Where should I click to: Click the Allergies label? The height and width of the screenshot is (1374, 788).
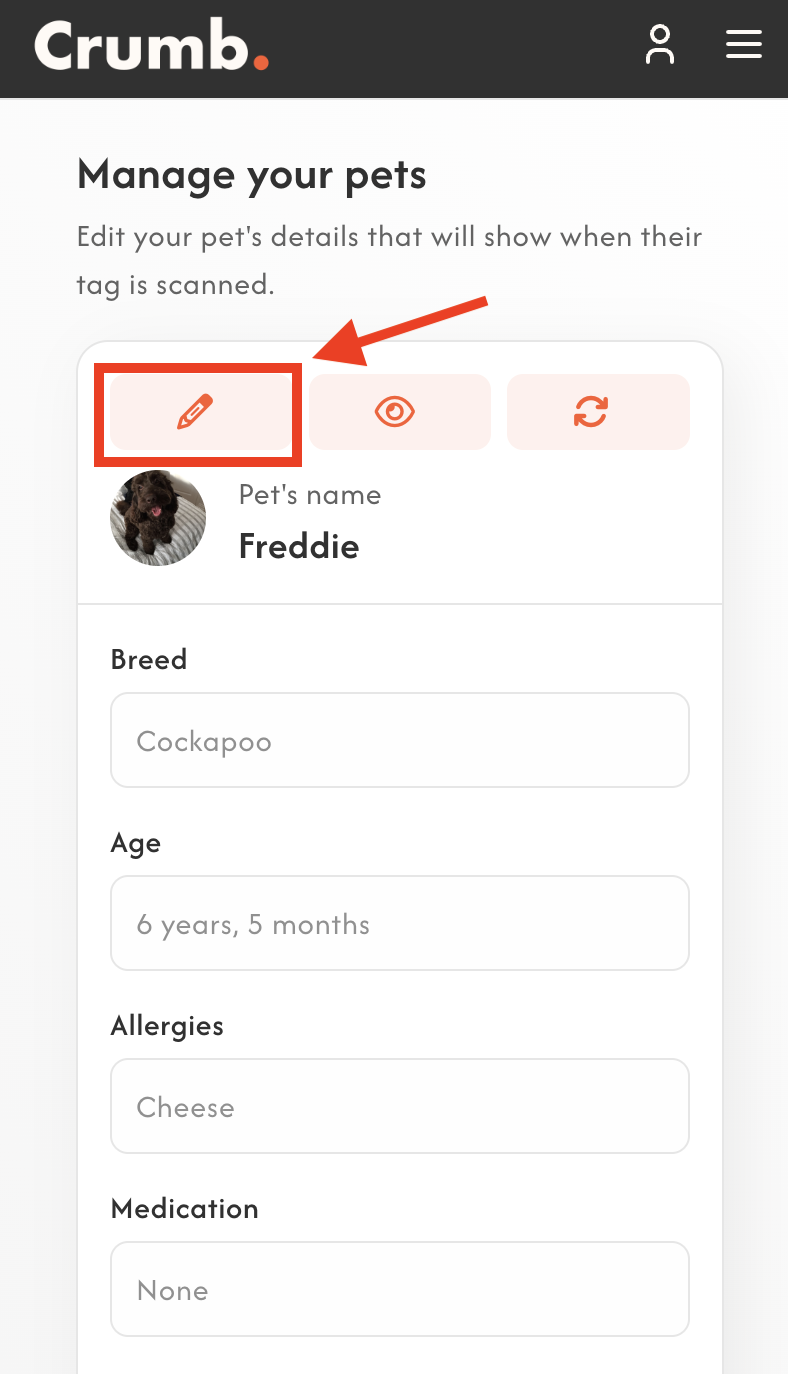[x=167, y=1026]
